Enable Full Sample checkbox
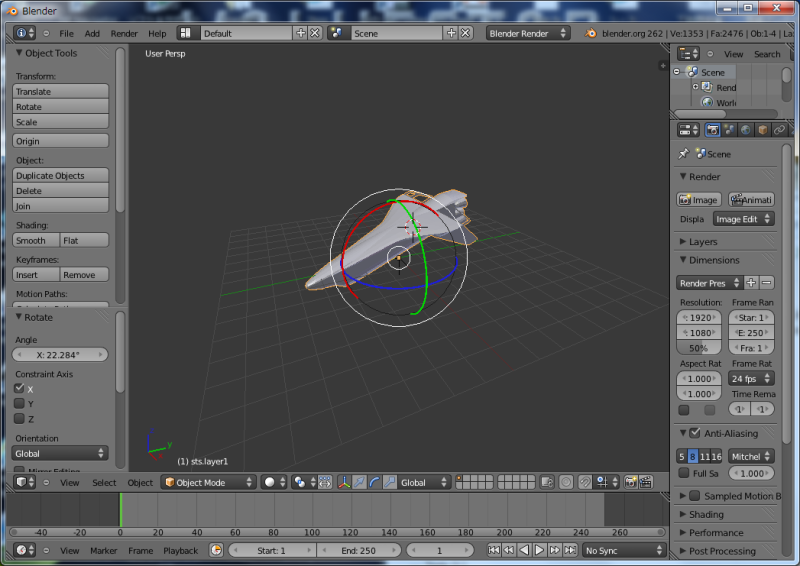 (x=684, y=473)
